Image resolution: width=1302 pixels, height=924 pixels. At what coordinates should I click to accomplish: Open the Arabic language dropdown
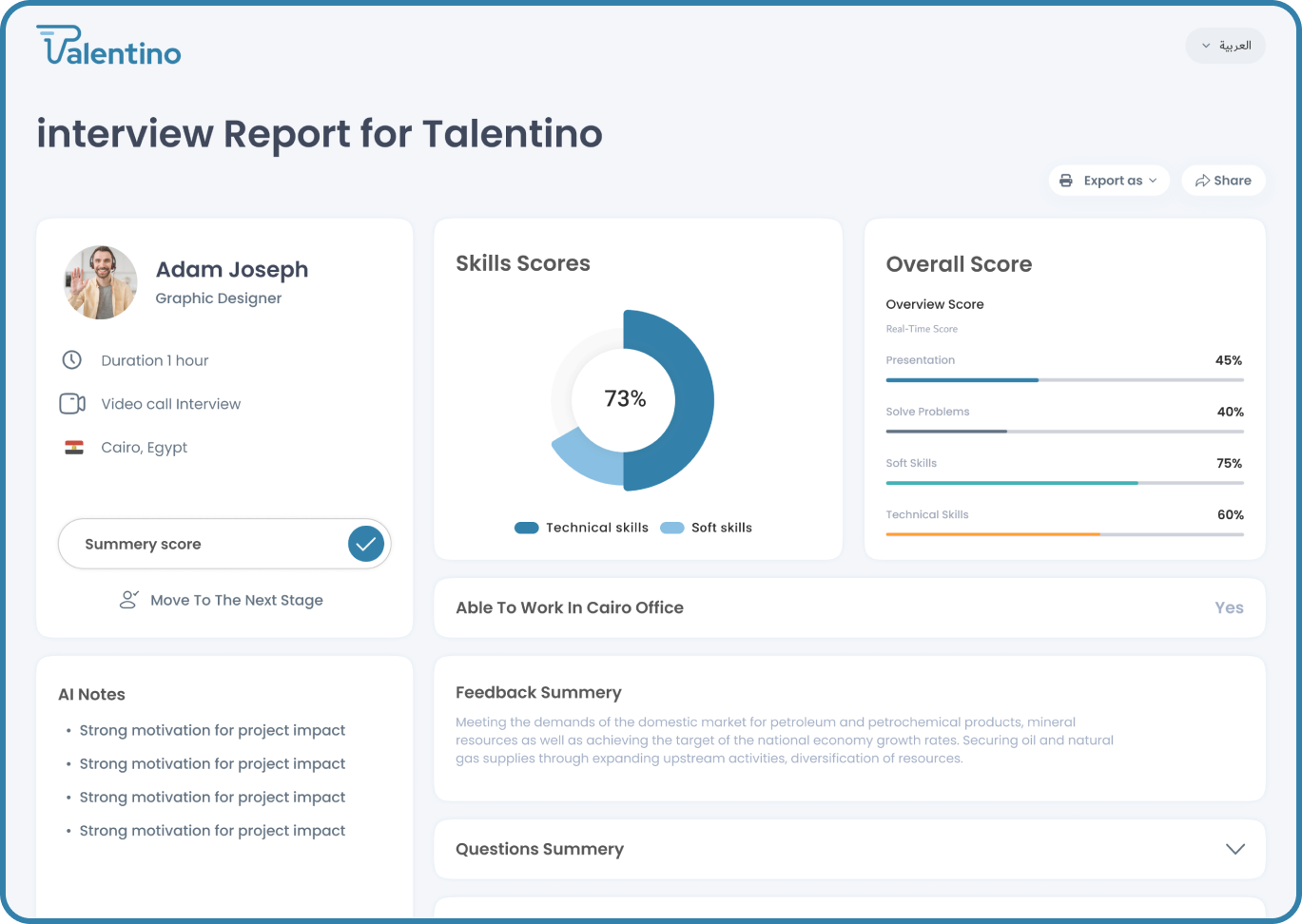coord(1225,46)
